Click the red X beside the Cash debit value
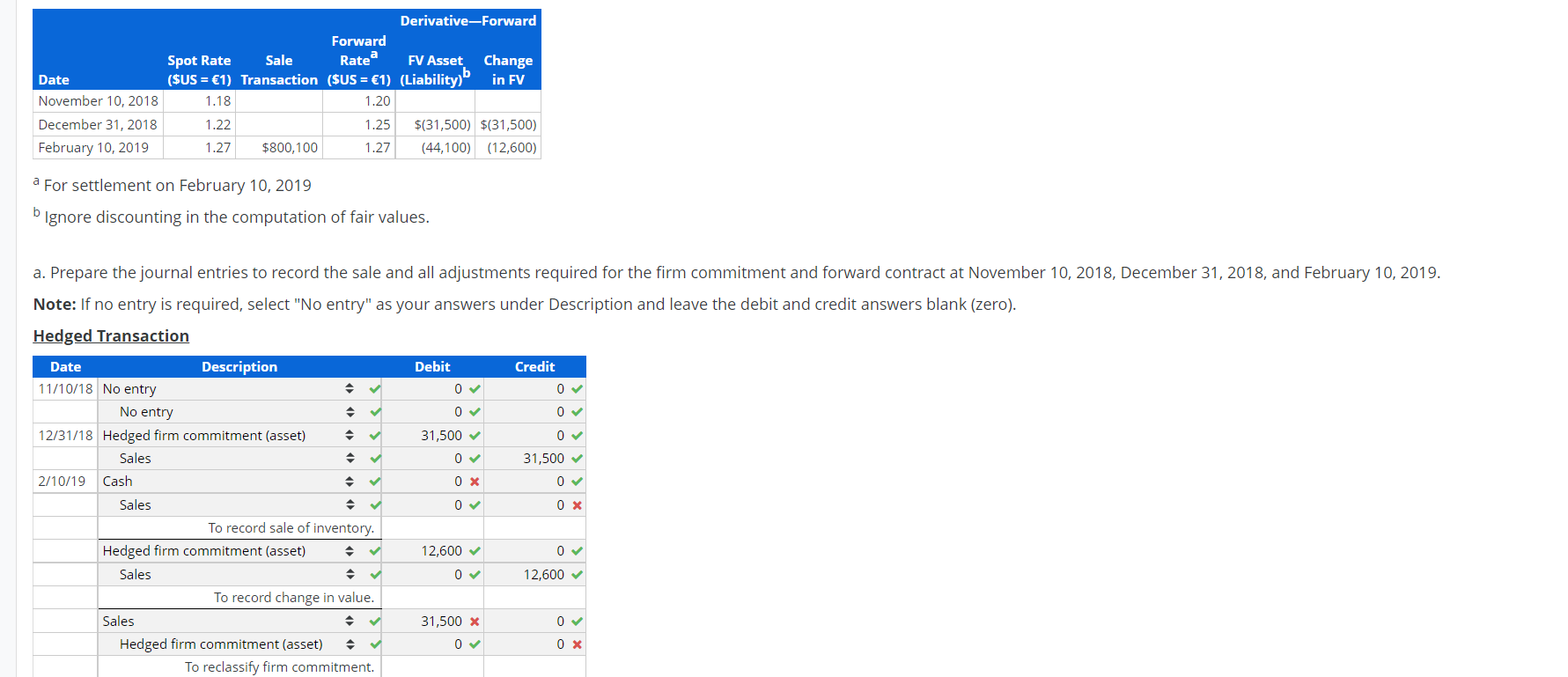 [x=475, y=482]
